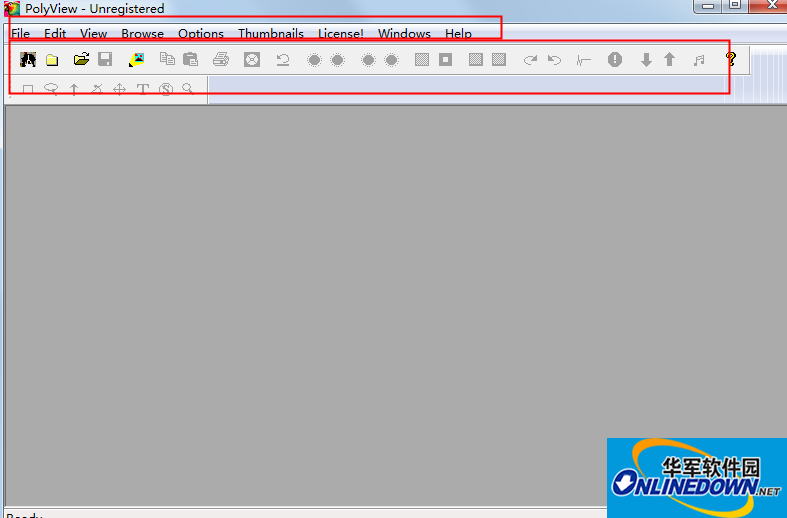
Task: Open the Browse menu
Action: [x=142, y=34]
